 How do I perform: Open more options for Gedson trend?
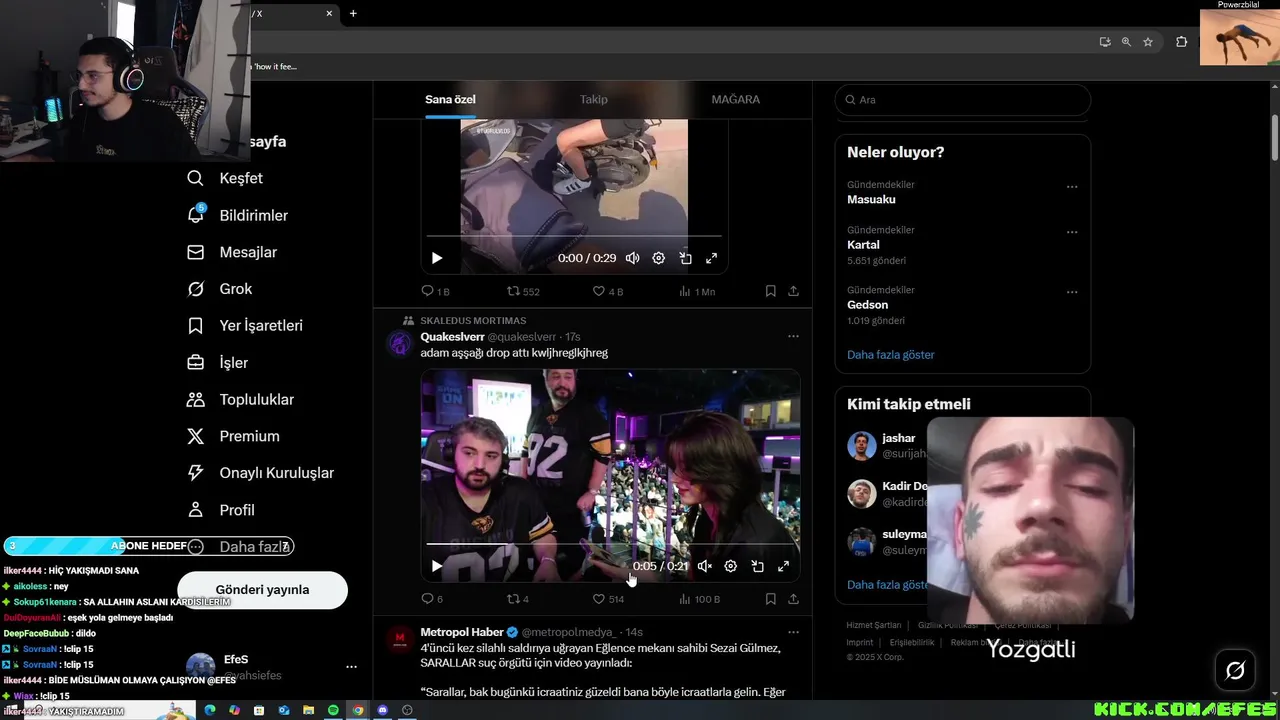click(x=1072, y=292)
